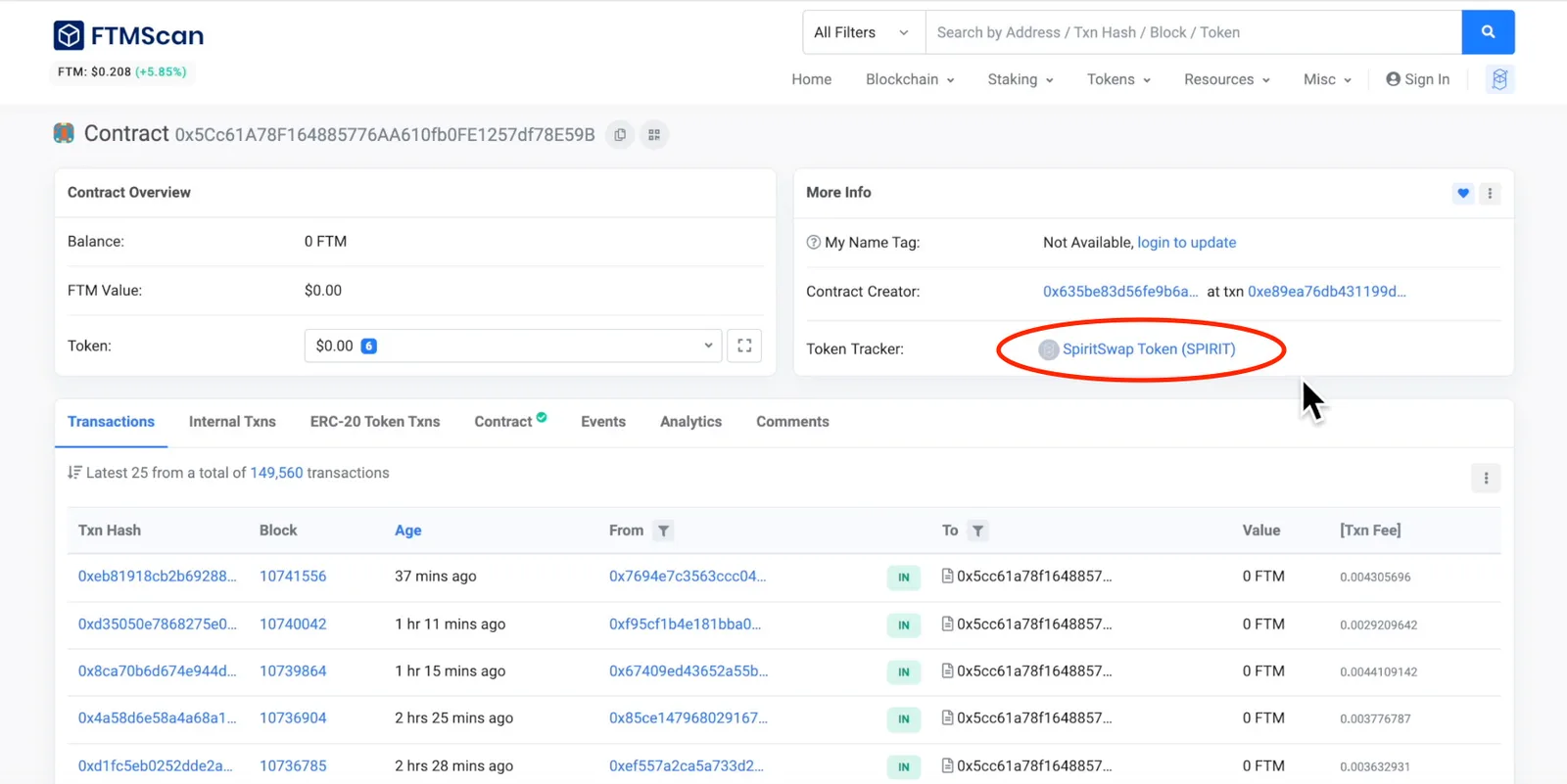
Task: Click the contract file icon in block 10739864 row
Action: (x=947, y=670)
